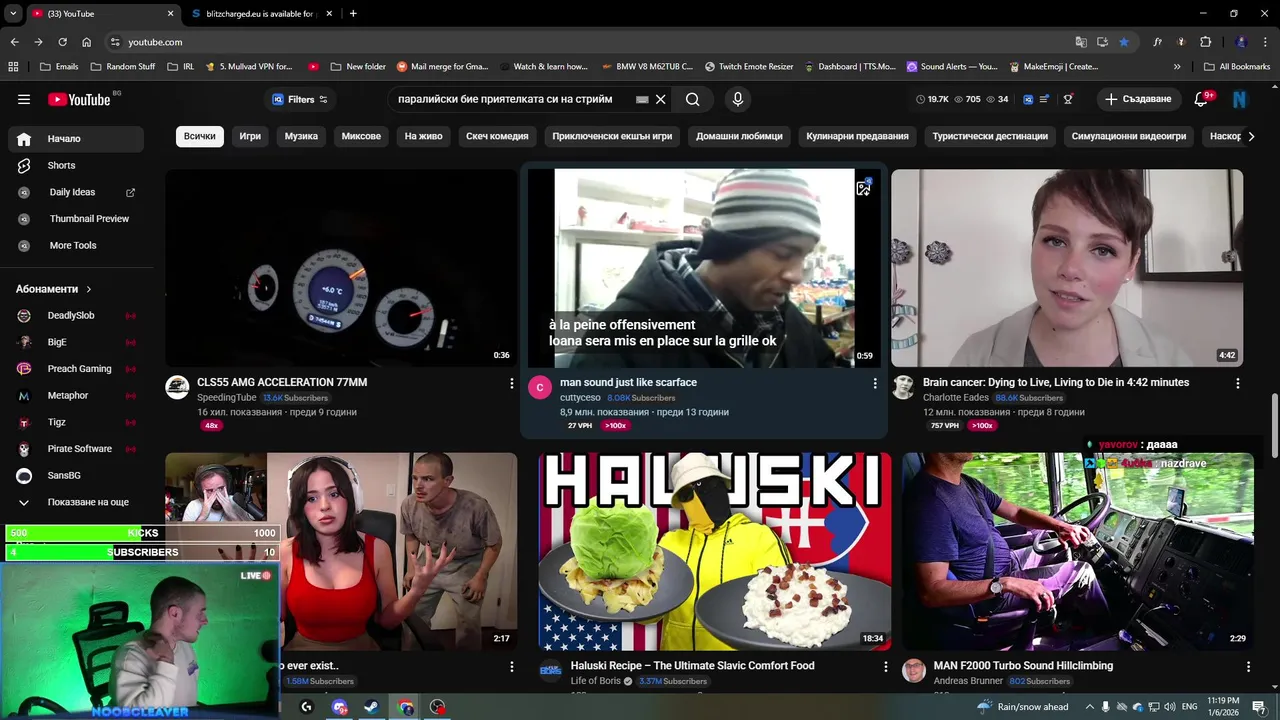Expand Показване на още subscriptions
Screen dimensions: 1280x720
tap(75, 502)
